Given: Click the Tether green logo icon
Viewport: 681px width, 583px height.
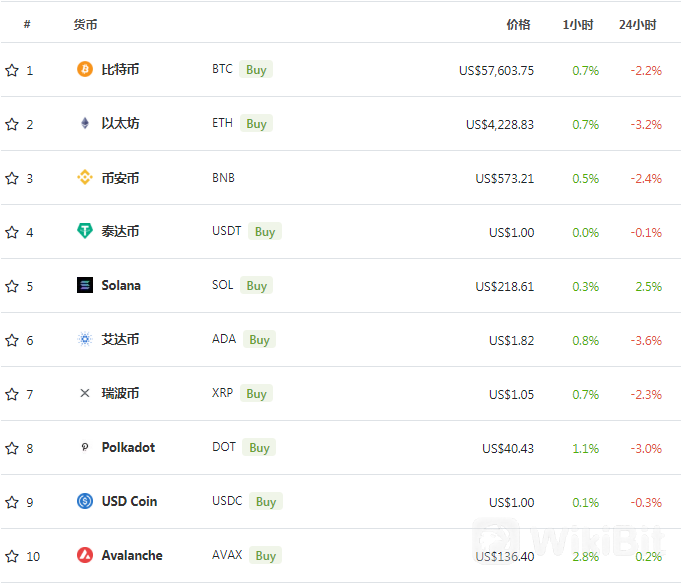Looking at the screenshot, I should (85, 231).
